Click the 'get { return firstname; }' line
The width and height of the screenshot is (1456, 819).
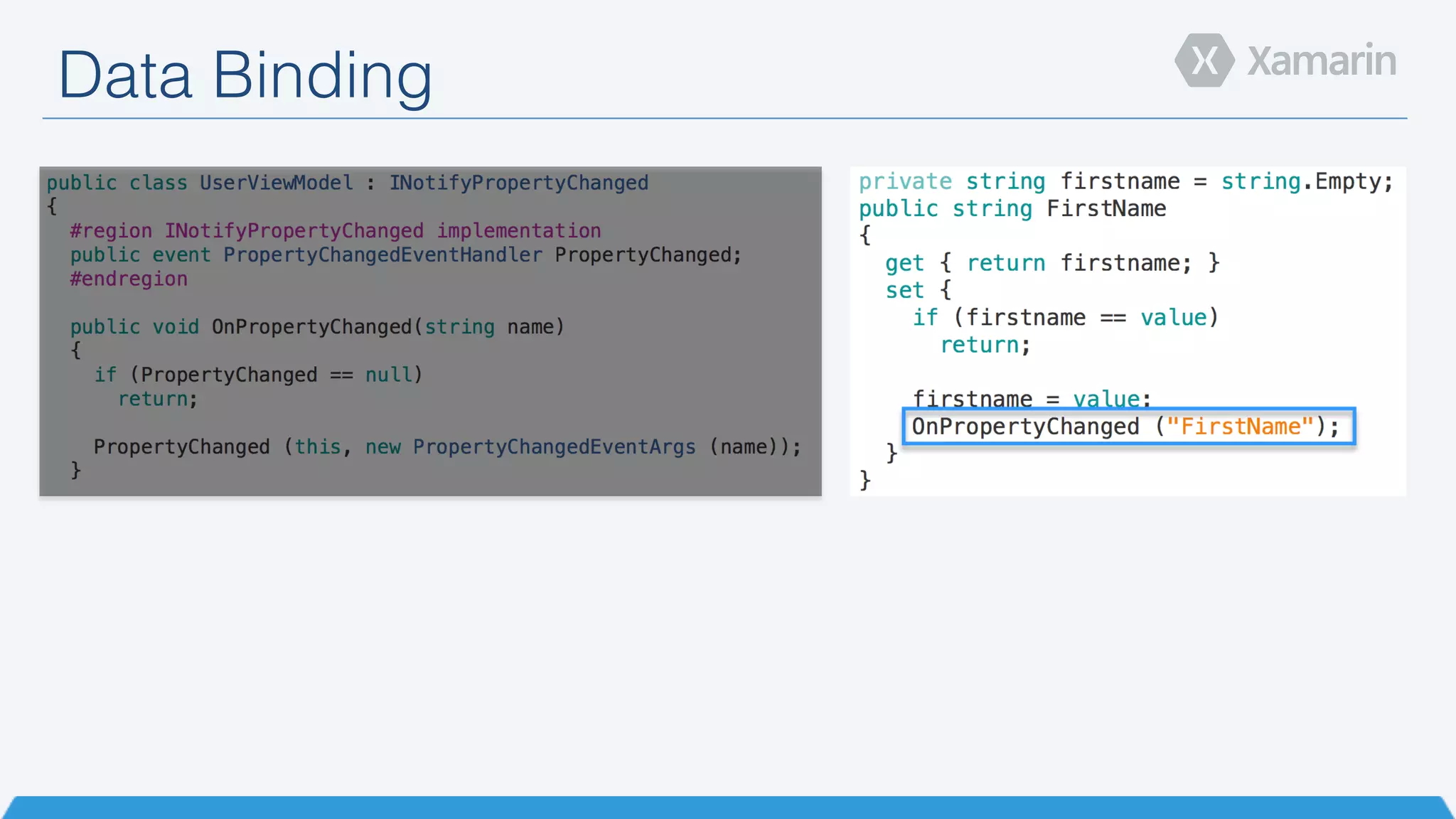coord(1053,263)
